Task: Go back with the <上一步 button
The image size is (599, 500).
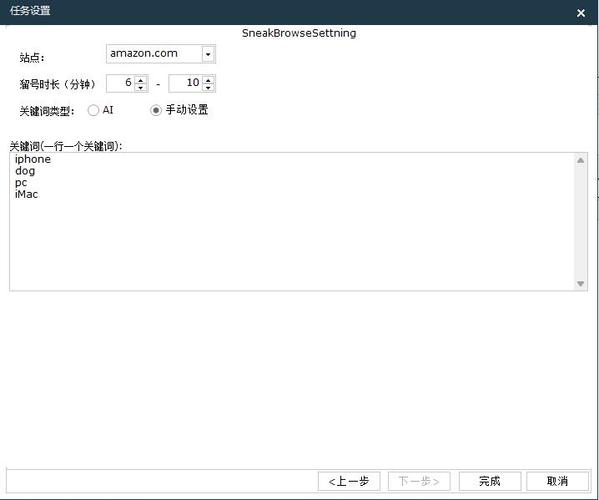Action: coord(349,481)
